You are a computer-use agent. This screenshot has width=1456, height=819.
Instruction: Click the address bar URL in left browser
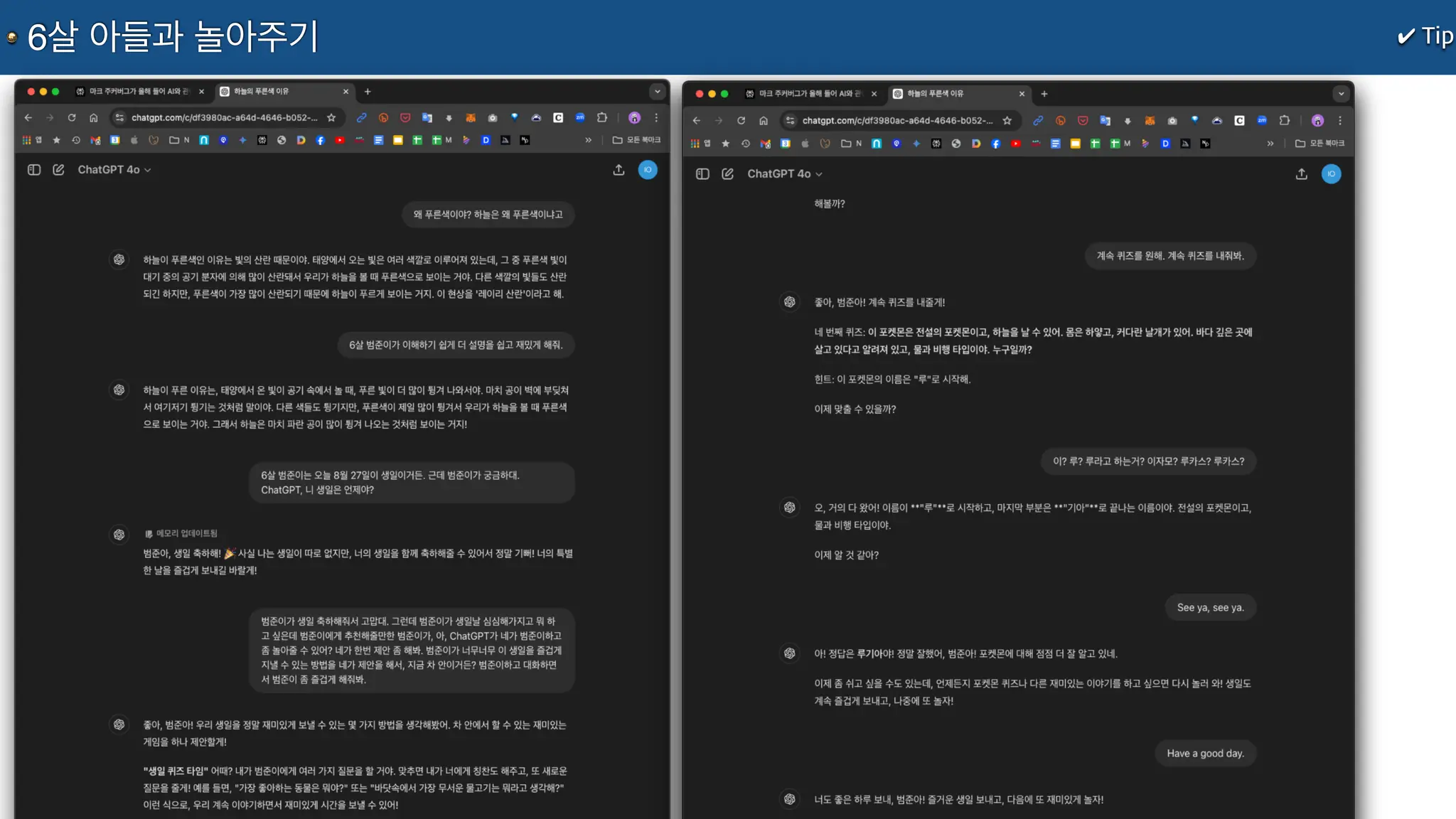[x=224, y=118]
